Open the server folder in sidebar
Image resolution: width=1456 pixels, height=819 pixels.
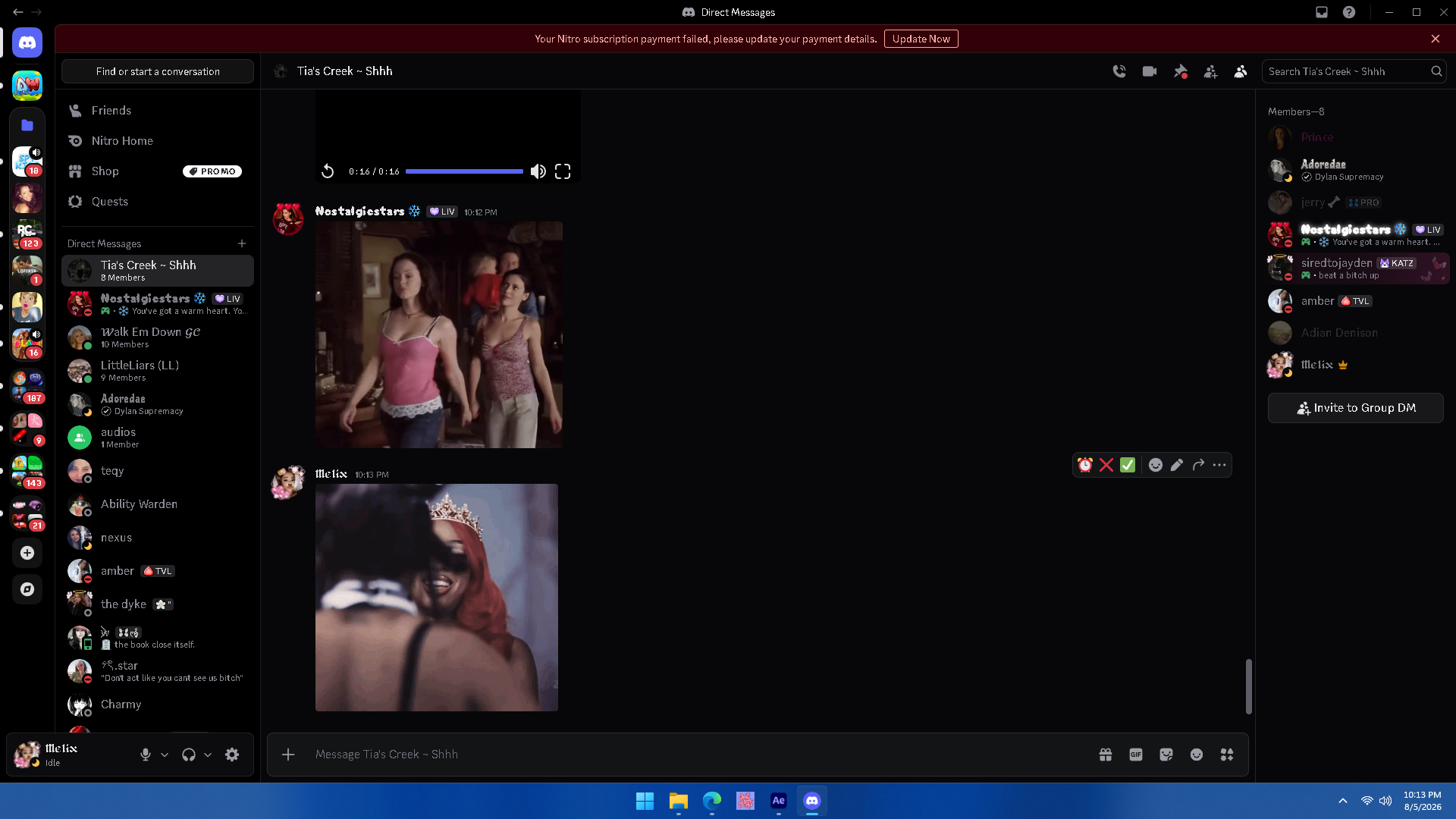tap(27, 125)
